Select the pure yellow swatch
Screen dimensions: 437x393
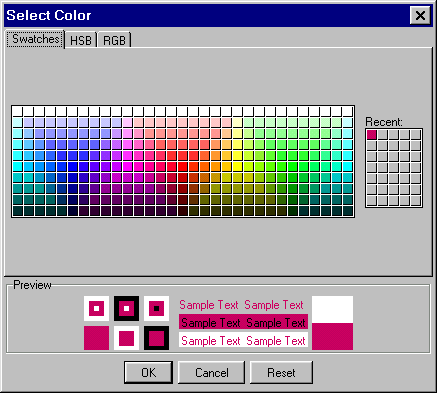tap(237, 166)
